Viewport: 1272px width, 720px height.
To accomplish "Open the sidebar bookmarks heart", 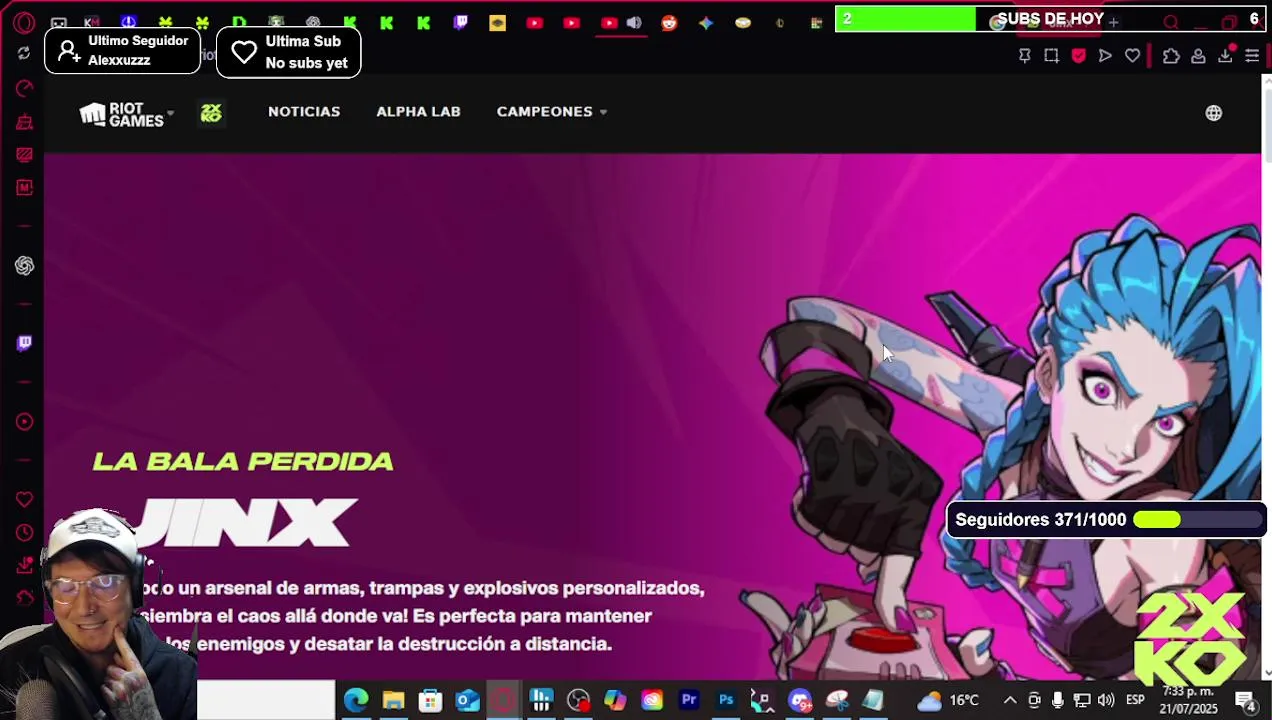I will (24, 499).
